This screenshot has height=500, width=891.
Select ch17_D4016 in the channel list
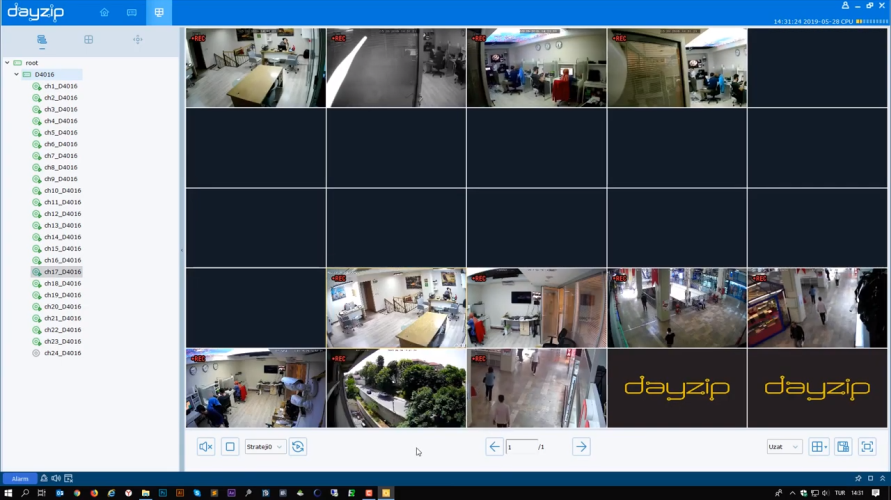pos(62,272)
